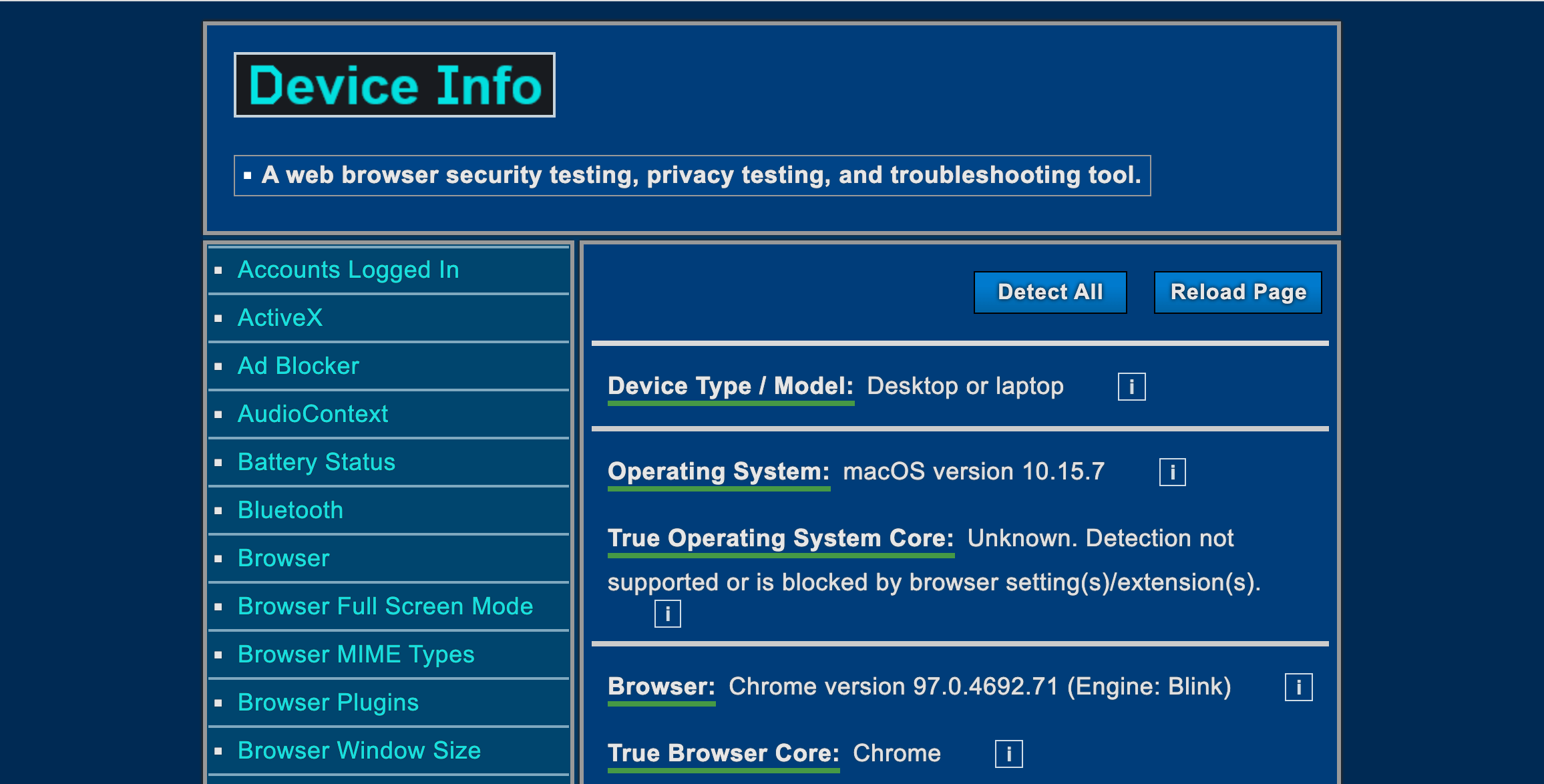The width and height of the screenshot is (1544, 784).
Task: Open Browser Window Size link
Action: 359,751
